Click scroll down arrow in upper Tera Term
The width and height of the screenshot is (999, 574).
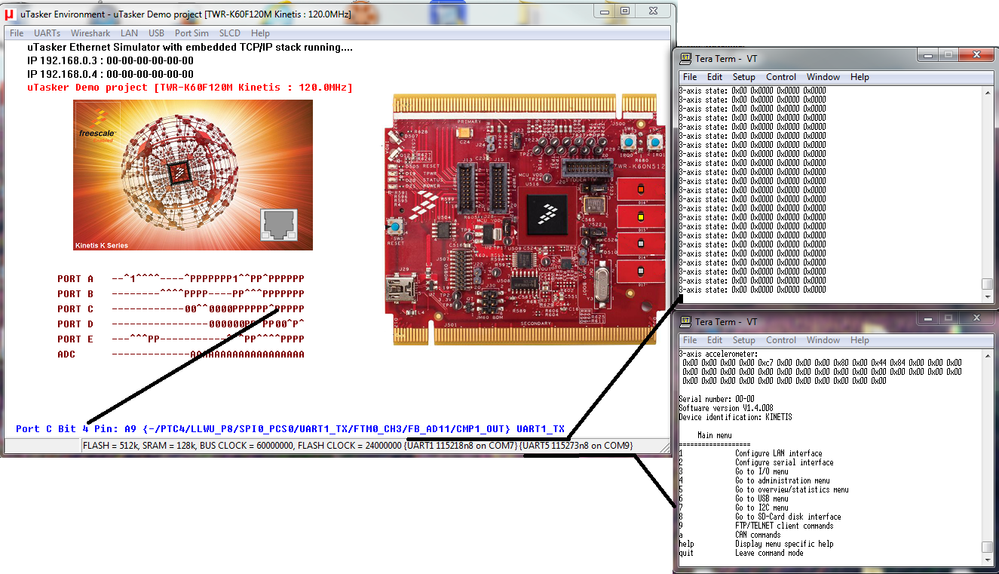pos(988,296)
